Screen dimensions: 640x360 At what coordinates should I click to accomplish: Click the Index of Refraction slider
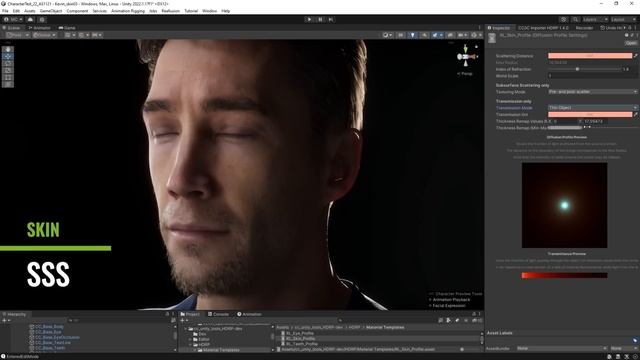click(x=584, y=69)
